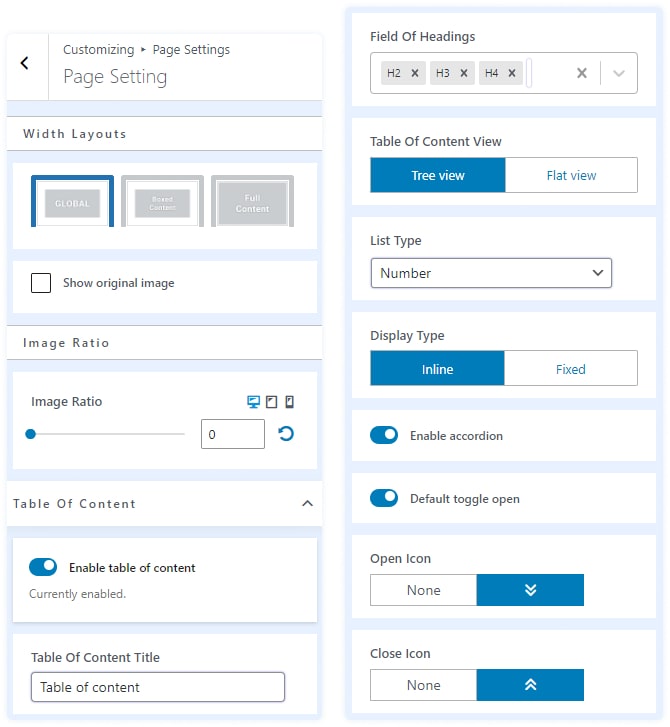Remove the H3 heading tag
The image size is (670, 727).
click(x=464, y=73)
